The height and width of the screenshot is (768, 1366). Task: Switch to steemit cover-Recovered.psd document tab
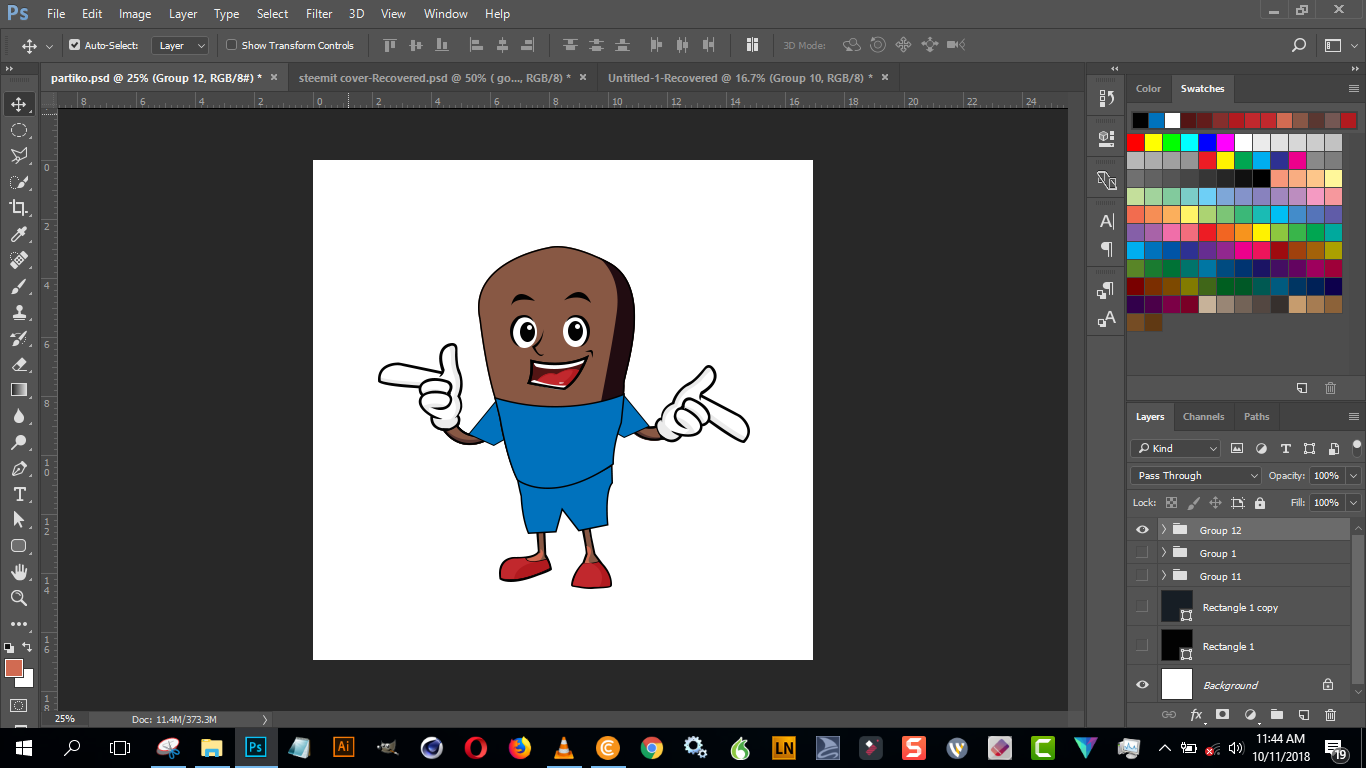[435, 78]
